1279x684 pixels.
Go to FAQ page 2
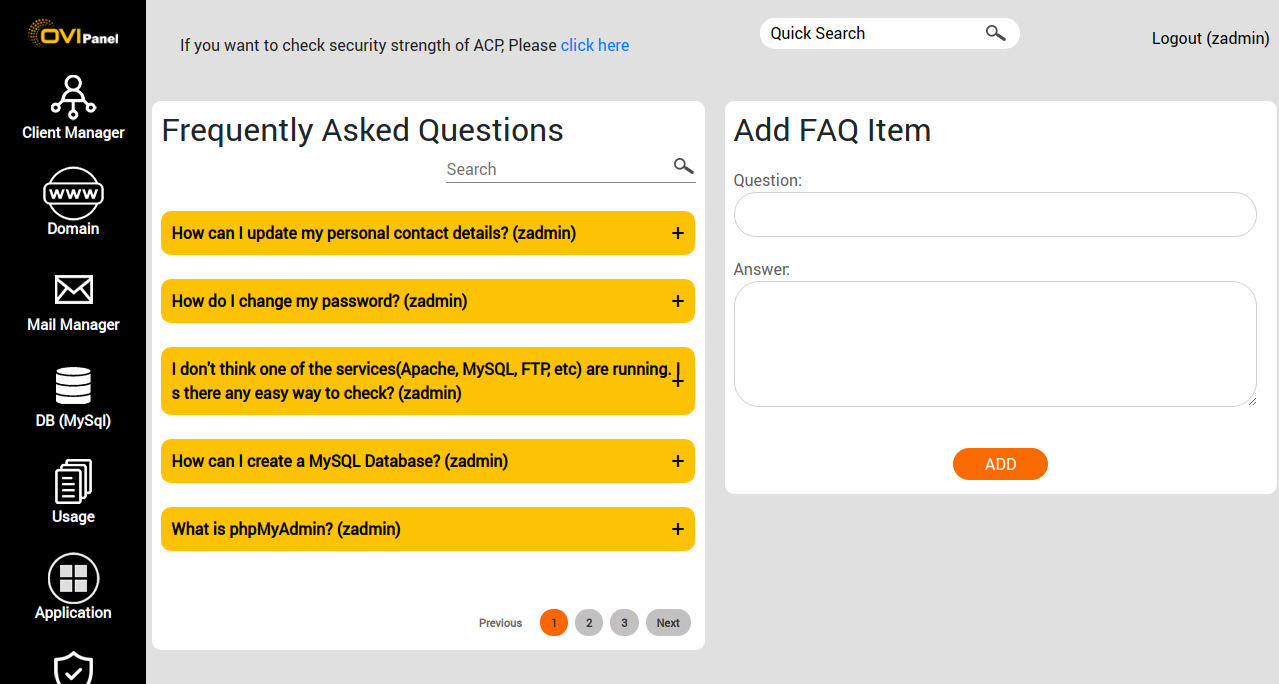589,622
